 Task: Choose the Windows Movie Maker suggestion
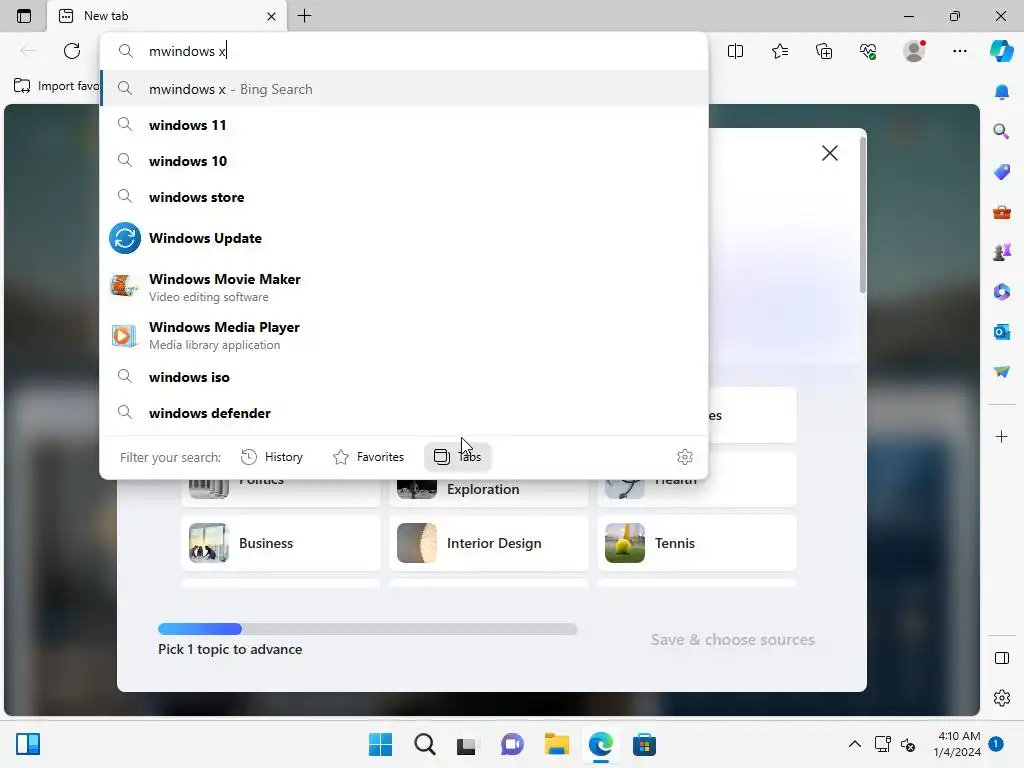point(404,287)
